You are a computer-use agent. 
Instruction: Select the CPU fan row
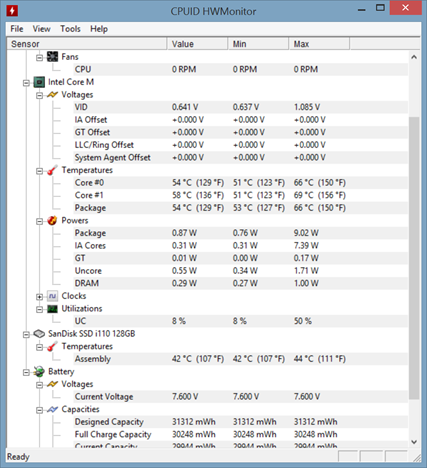pos(241,69)
